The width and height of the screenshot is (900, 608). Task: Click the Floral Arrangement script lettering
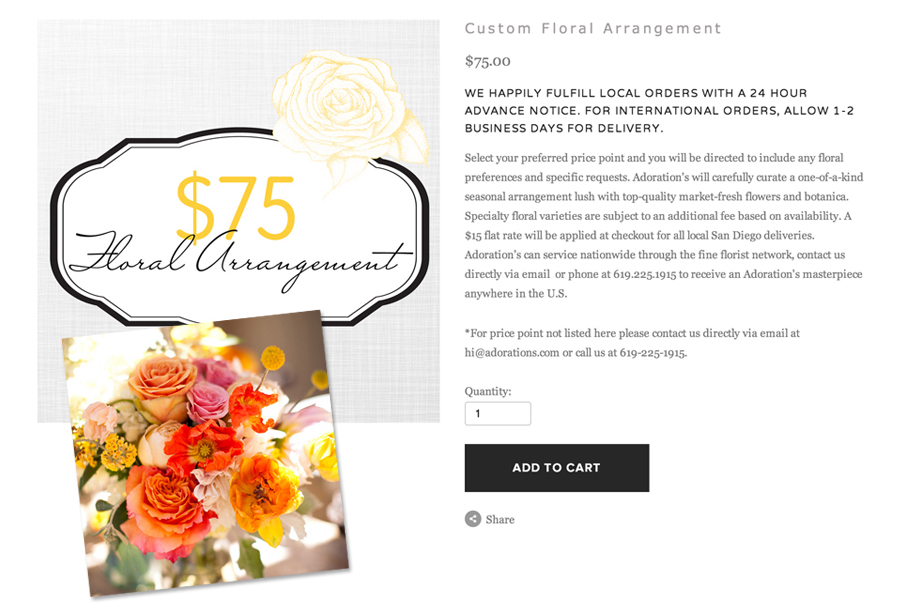point(240,260)
